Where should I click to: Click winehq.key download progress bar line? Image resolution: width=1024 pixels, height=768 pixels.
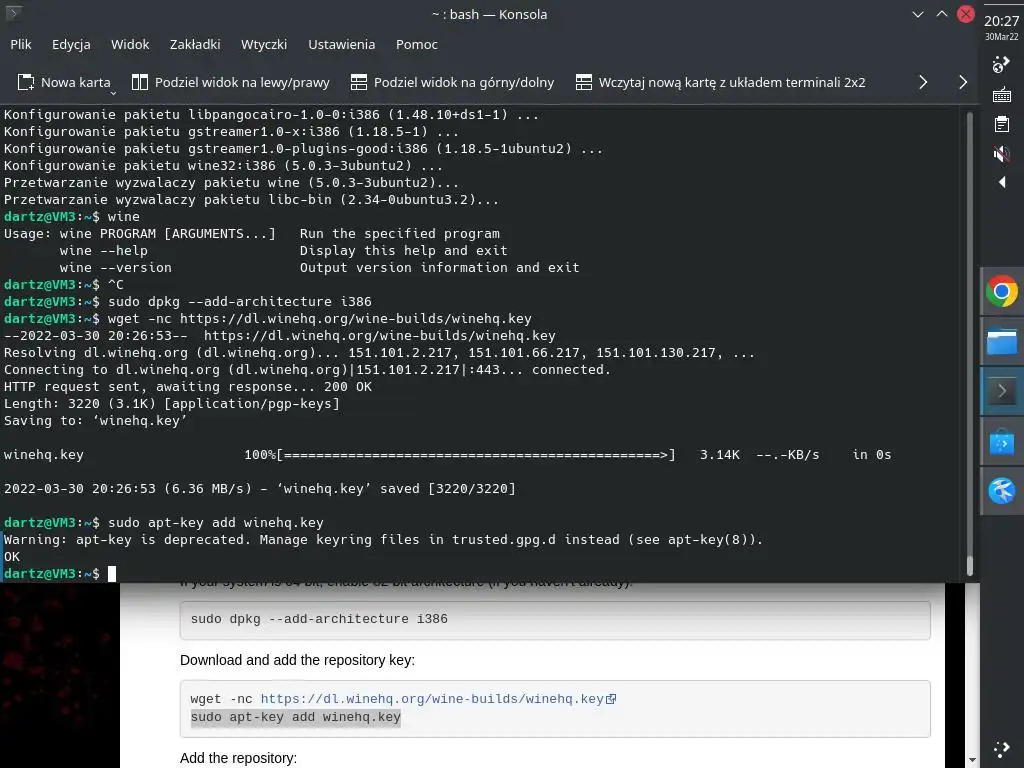447,455
